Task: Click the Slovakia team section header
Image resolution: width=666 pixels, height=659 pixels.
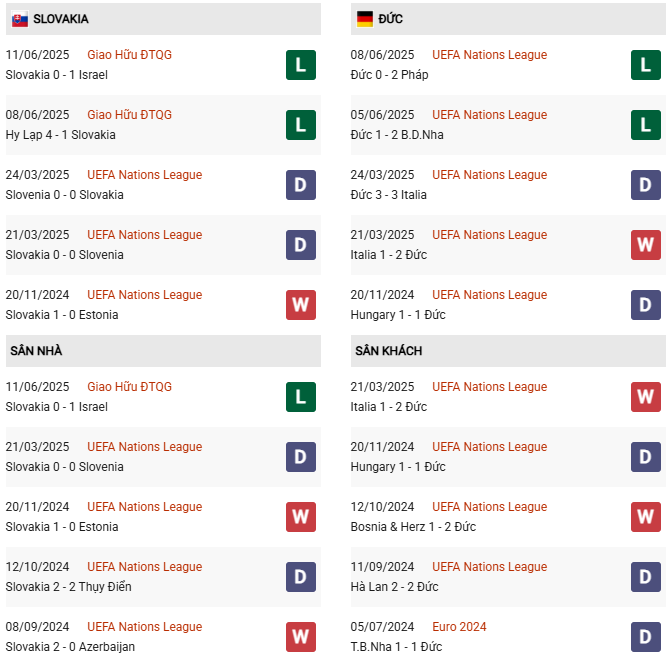Action: [60, 19]
